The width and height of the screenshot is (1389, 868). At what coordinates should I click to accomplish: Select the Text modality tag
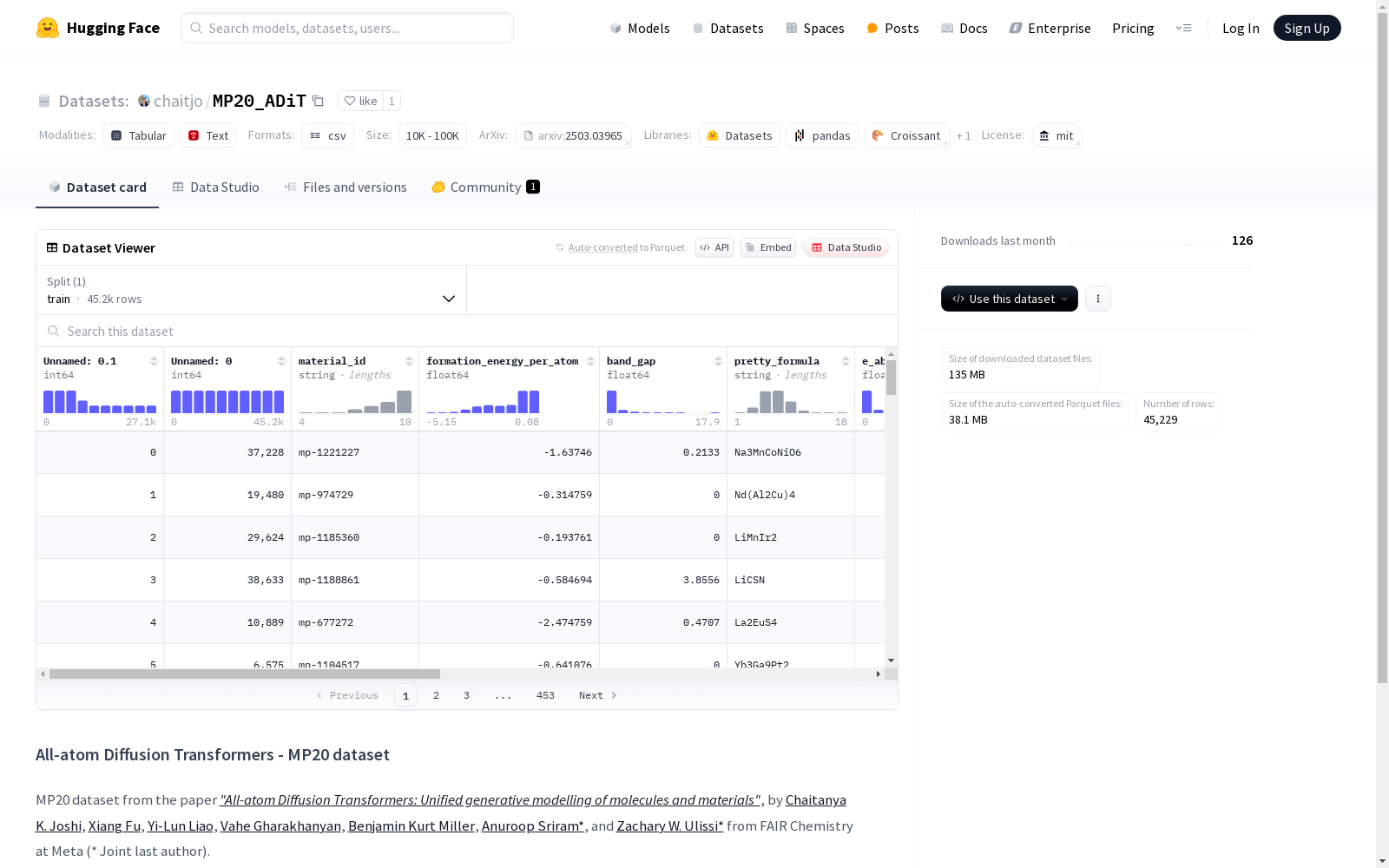[207, 135]
